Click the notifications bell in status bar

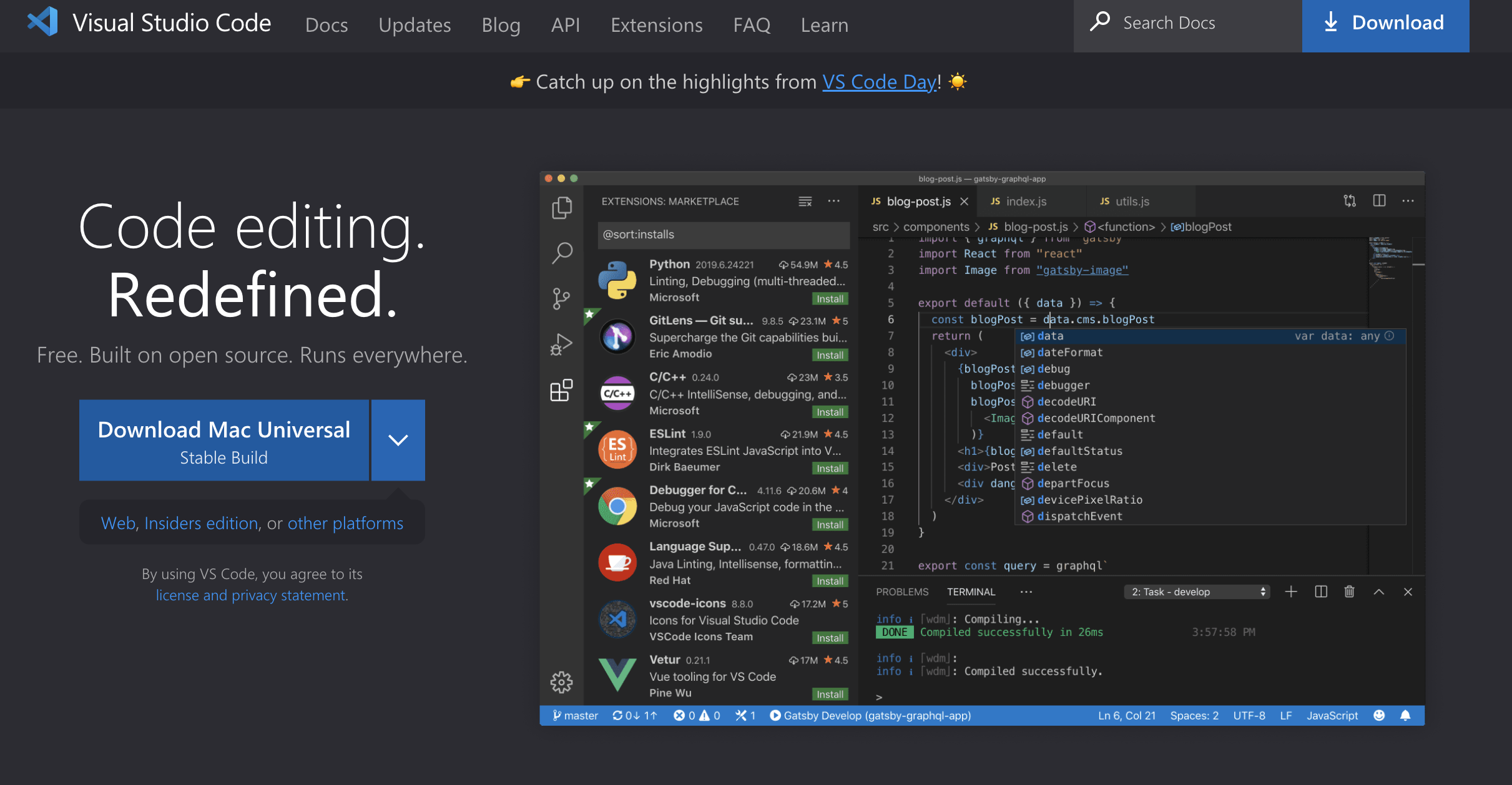(1405, 716)
